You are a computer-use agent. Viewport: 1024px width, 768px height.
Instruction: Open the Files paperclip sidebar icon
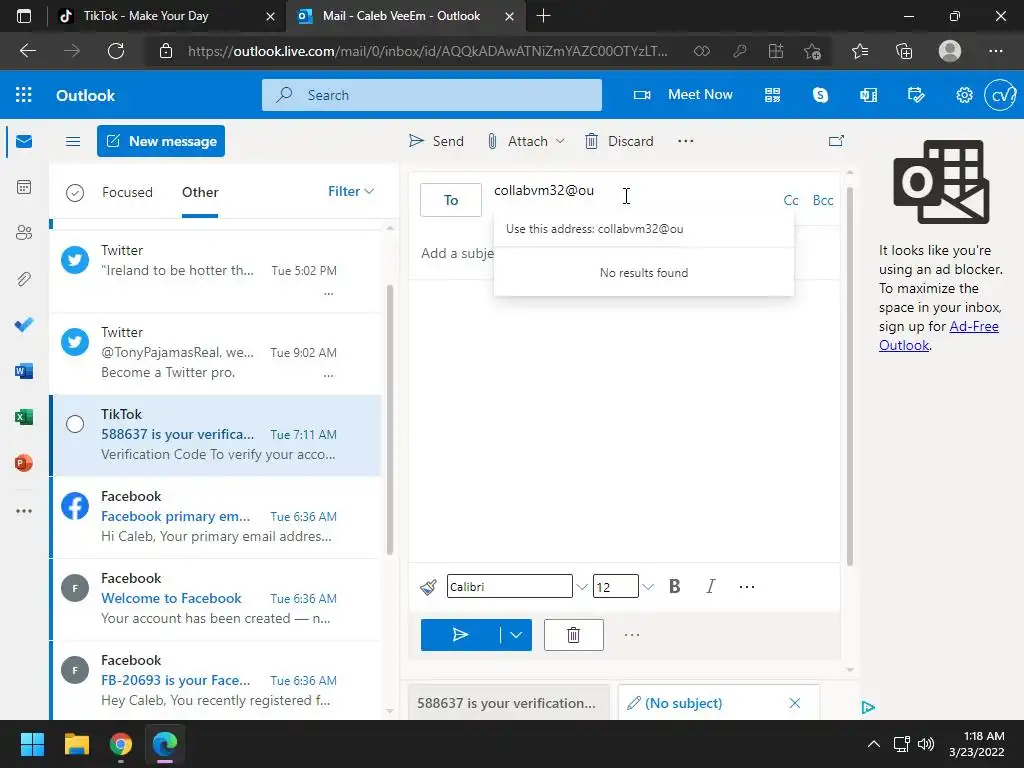[x=24, y=280]
